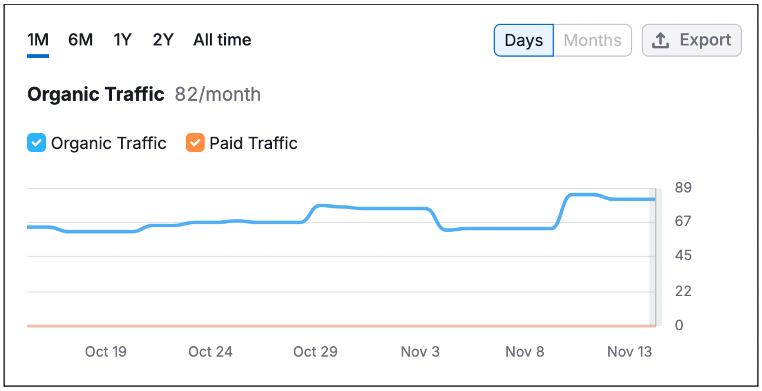Image resolution: width=762 pixels, height=391 pixels.
Task: Select the 1M time range tab
Action: (38, 40)
